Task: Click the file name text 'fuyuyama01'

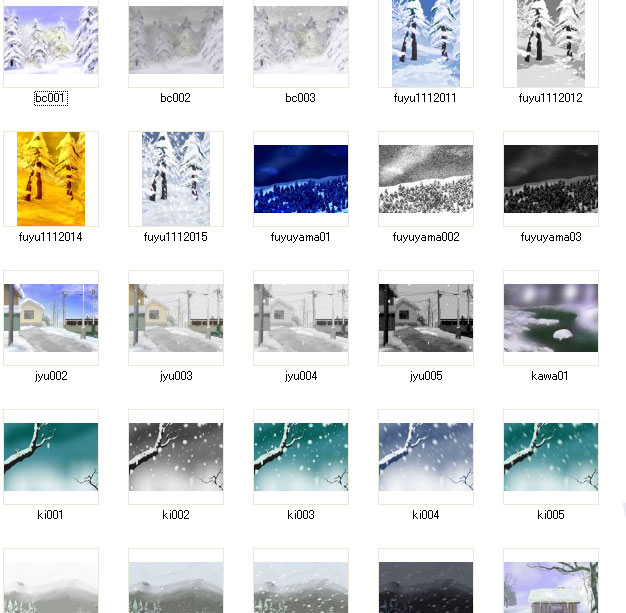Action: (300, 237)
